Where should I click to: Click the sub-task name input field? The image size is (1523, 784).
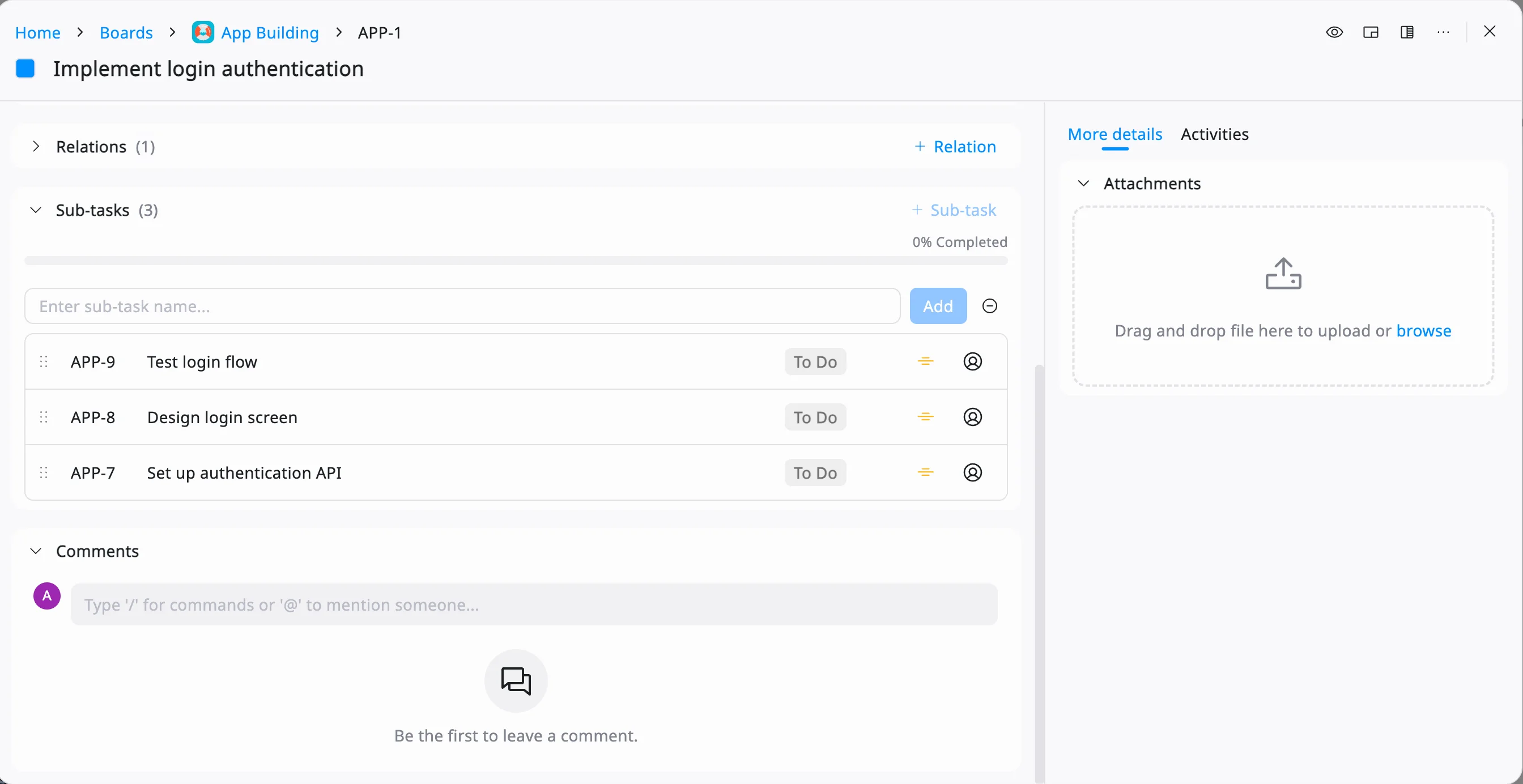[462, 306]
